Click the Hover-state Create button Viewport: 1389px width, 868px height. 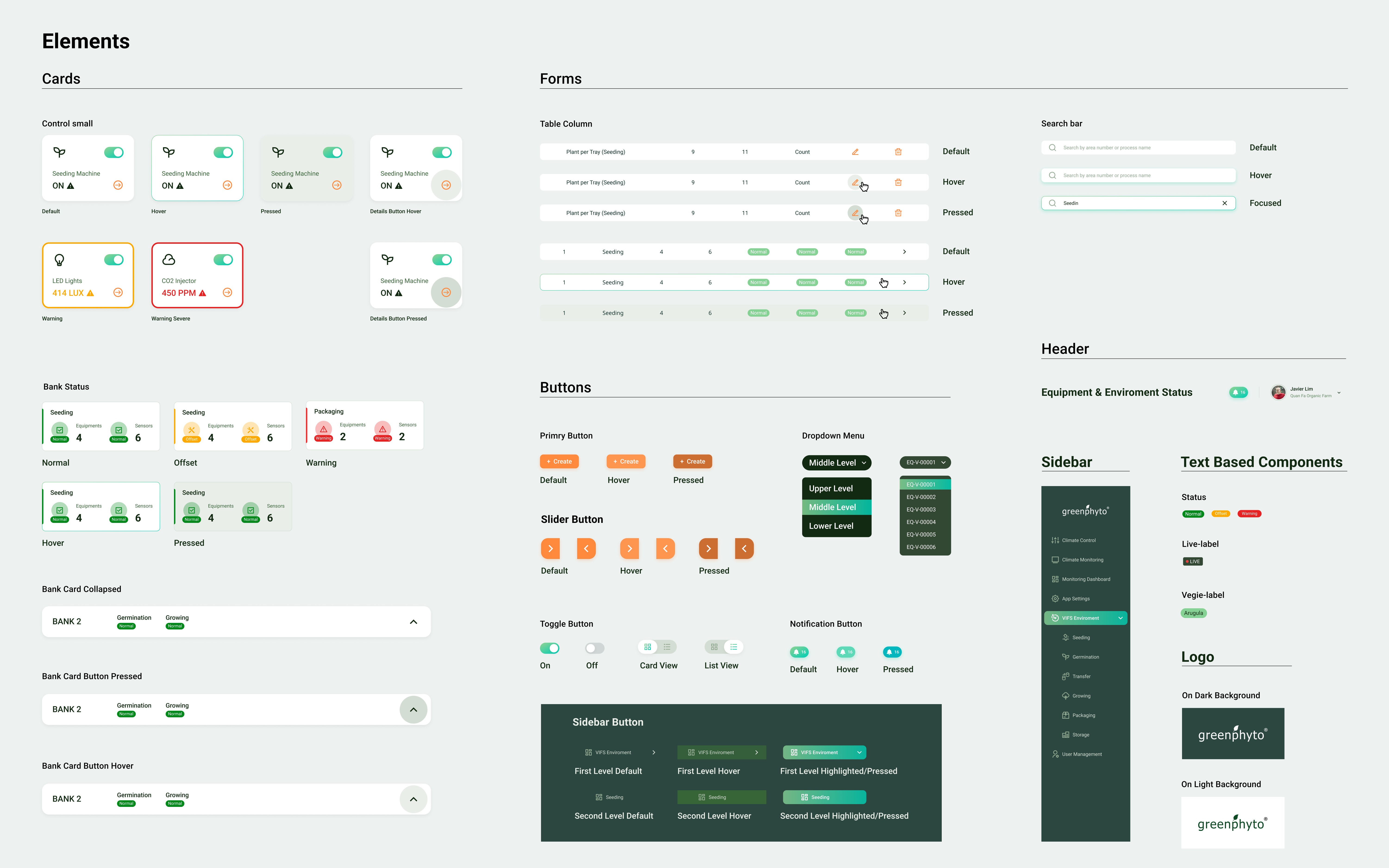pos(626,462)
